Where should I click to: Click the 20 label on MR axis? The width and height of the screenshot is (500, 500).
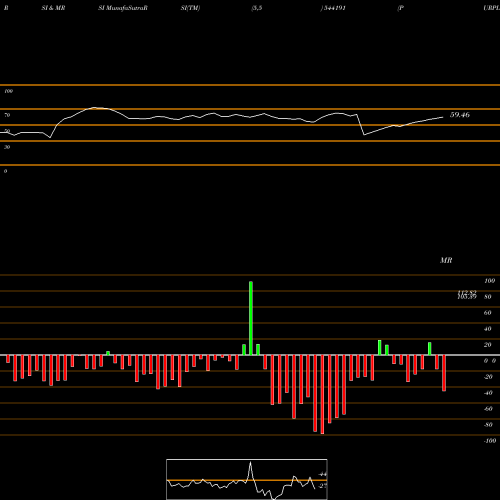click(488, 345)
